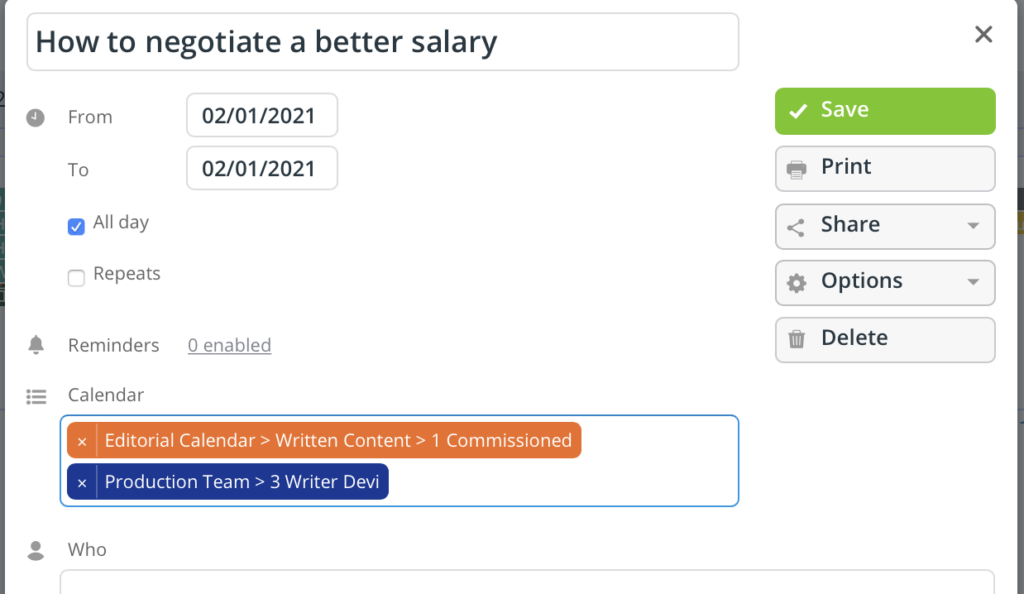Click the green checkmark on Save
This screenshot has width=1024, height=594.
point(798,111)
